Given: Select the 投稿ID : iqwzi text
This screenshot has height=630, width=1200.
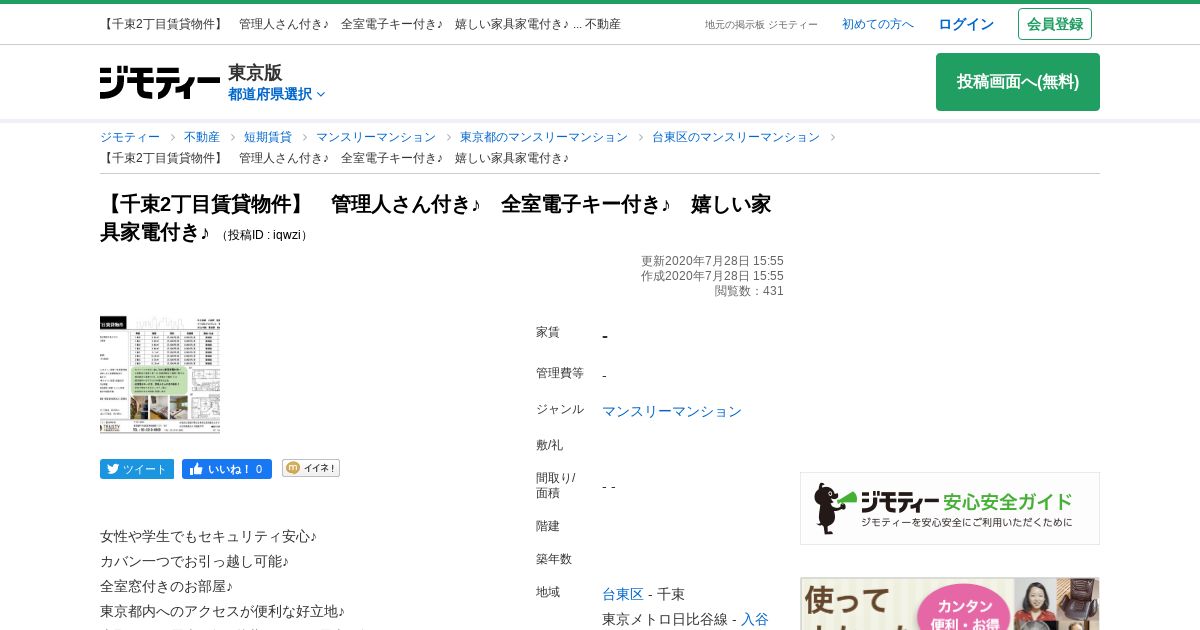Looking at the screenshot, I should (x=265, y=235).
